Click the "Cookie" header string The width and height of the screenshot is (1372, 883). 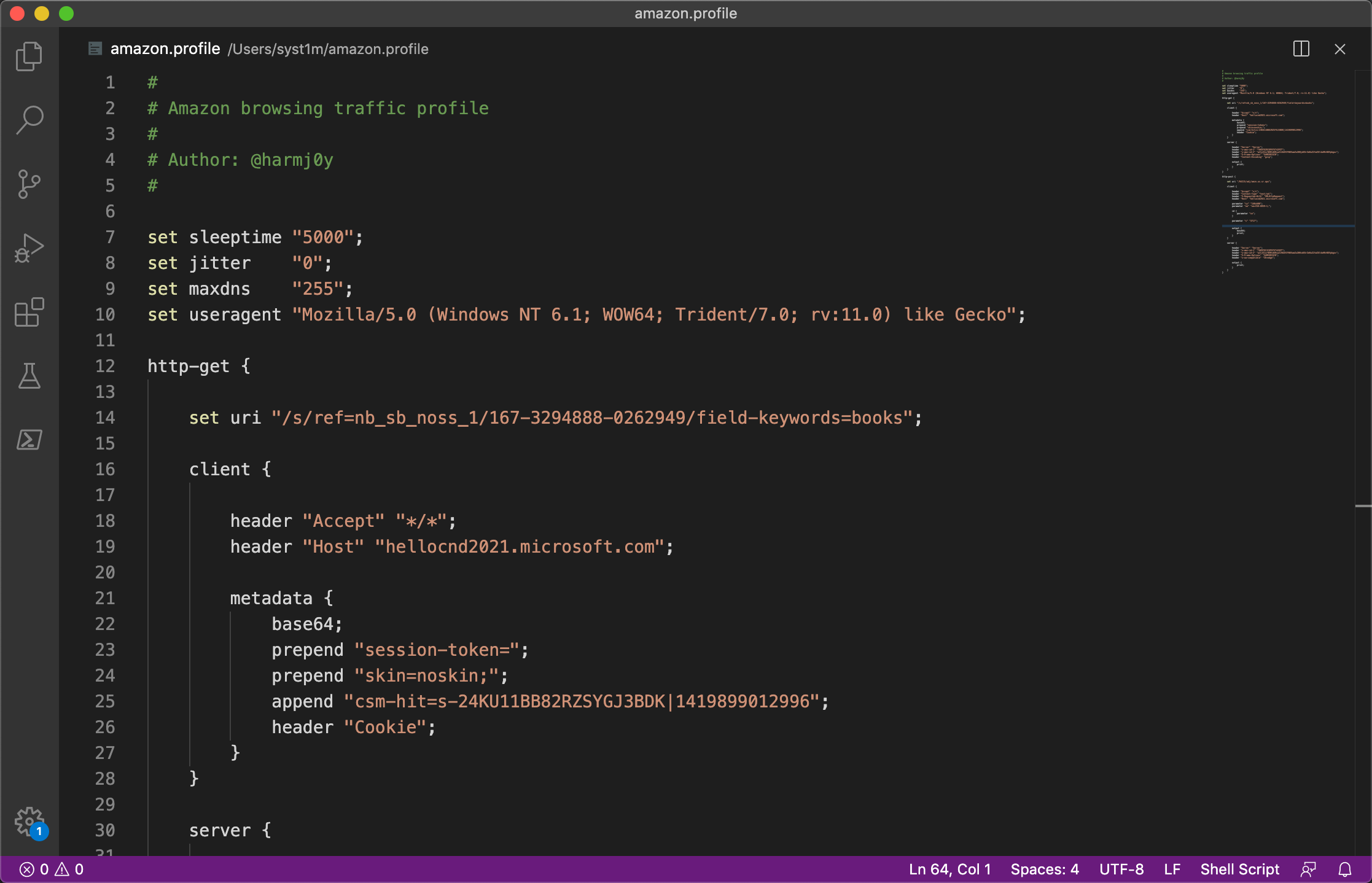tap(385, 727)
